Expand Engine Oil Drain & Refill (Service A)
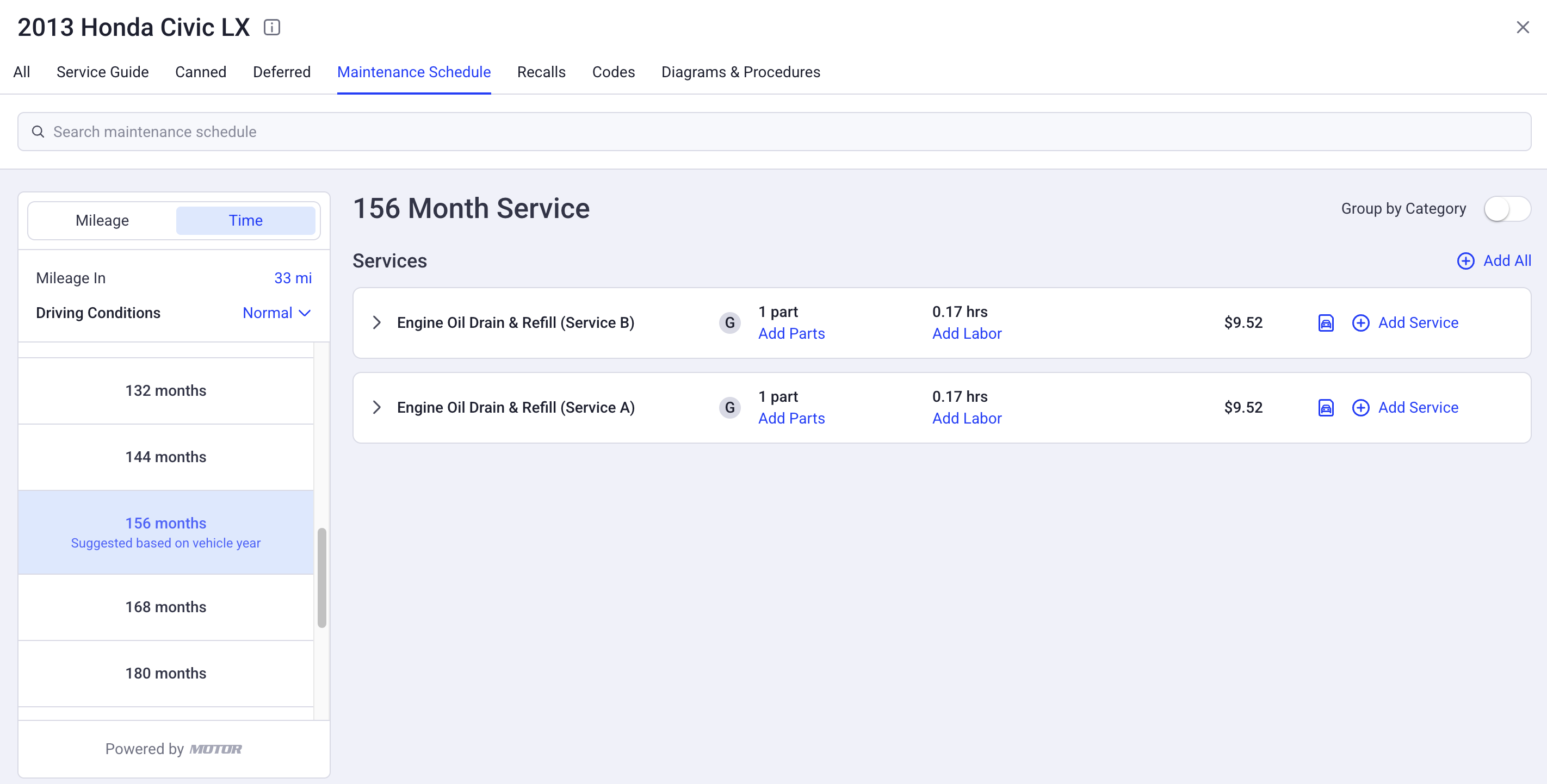This screenshot has height=784, width=1547. pyautogui.click(x=376, y=408)
